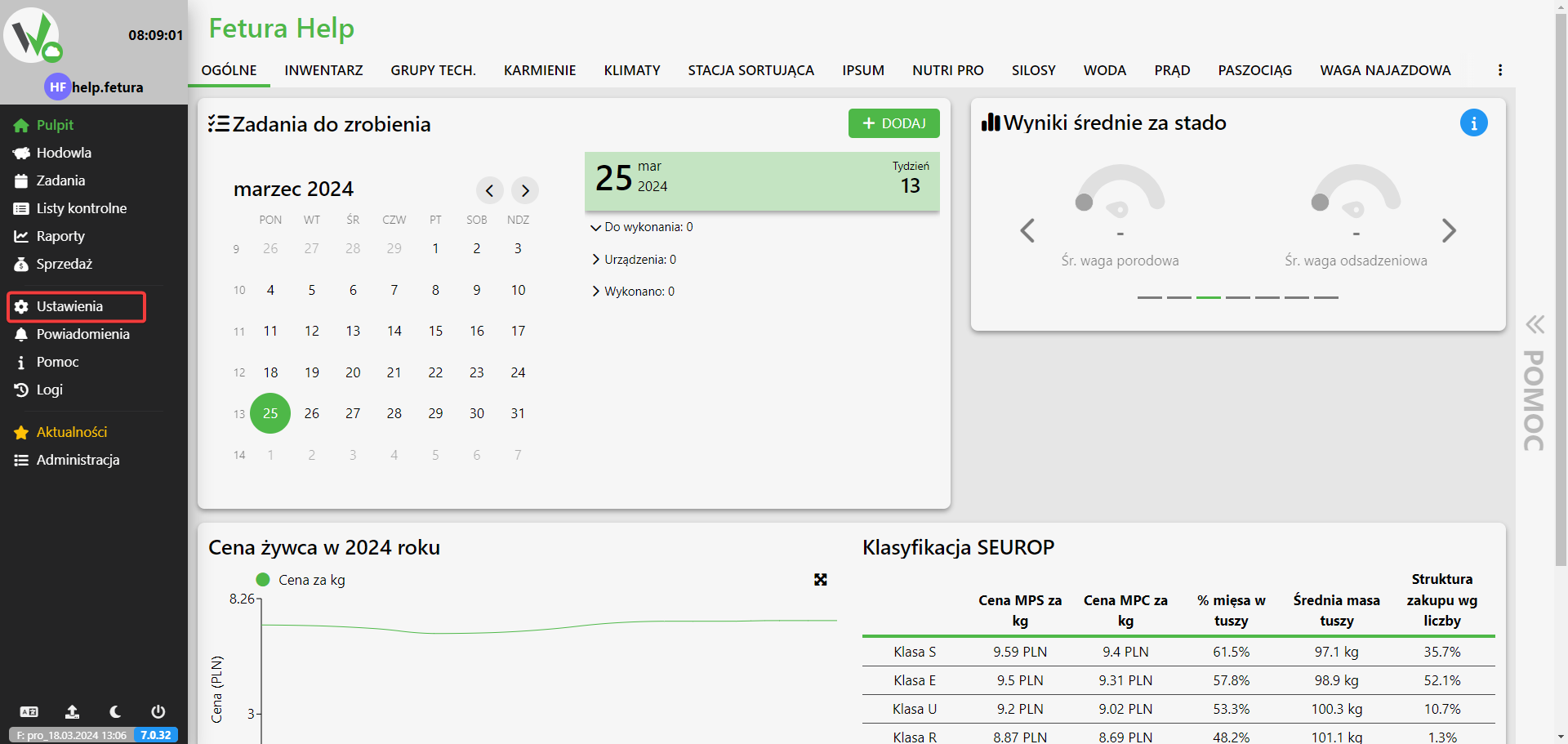
Task: Open the three-dot overflow tab menu
Action: 1499,70
